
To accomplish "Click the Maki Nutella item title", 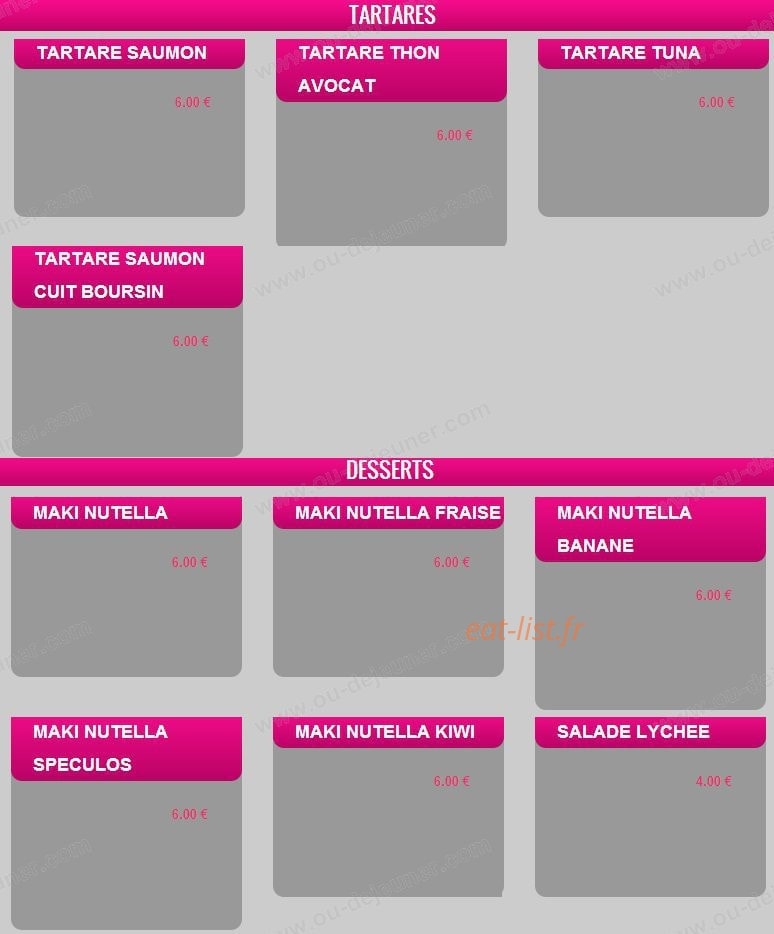I will 100,513.
